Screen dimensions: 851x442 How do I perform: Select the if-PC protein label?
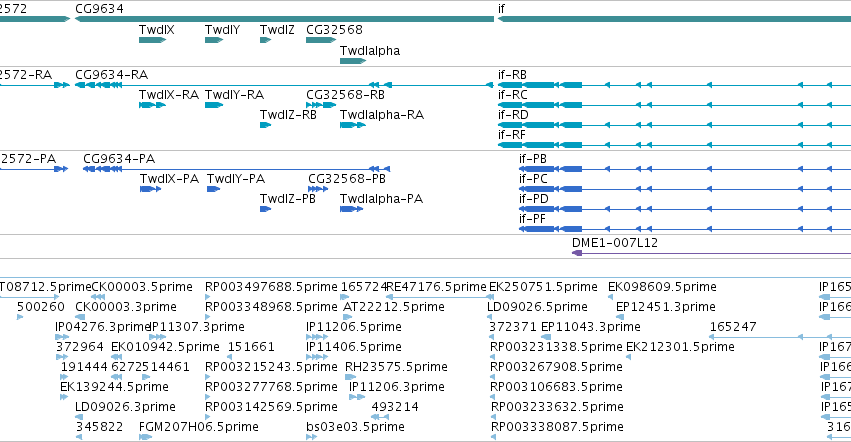click(x=533, y=179)
